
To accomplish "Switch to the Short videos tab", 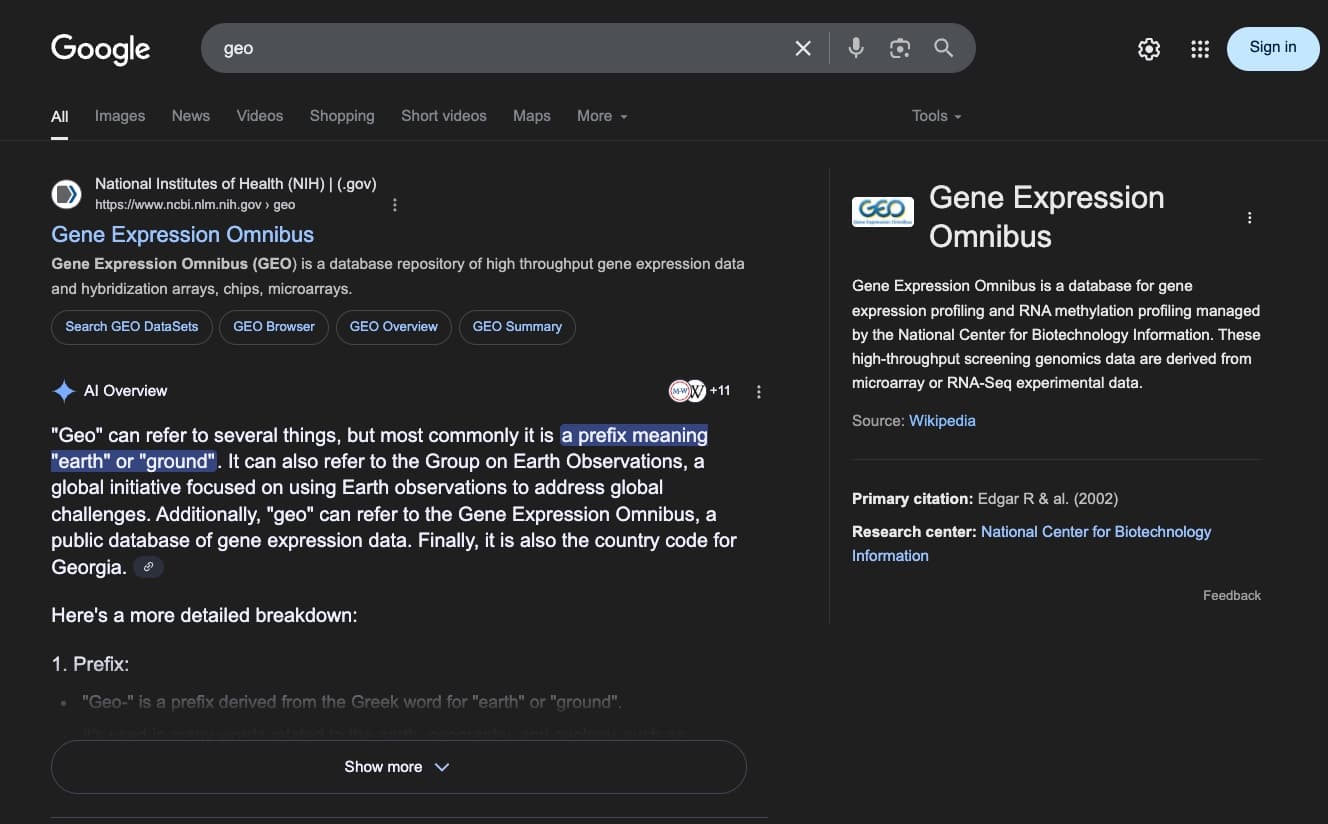I will pos(444,116).
